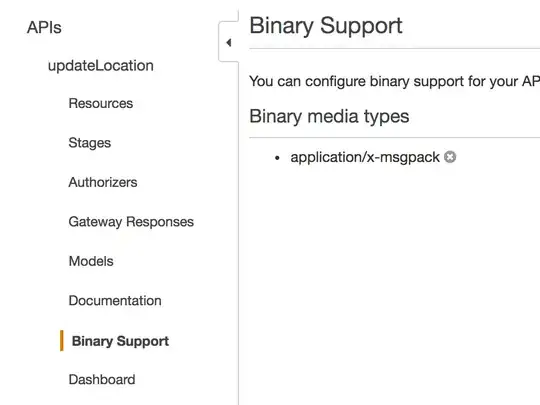
Task: Collapse the left navigation panel arrow
Action: (x=229, y=42)
